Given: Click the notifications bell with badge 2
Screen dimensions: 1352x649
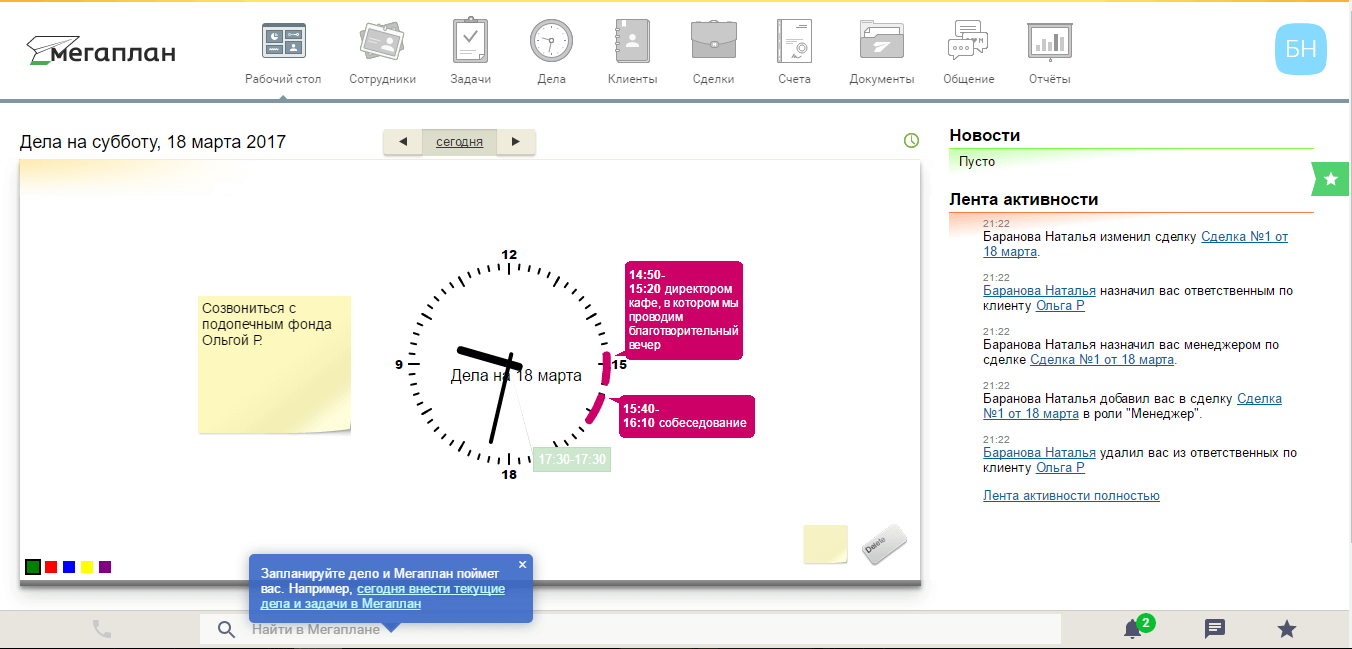Looking at the screenshot, I should [1133, 629].
